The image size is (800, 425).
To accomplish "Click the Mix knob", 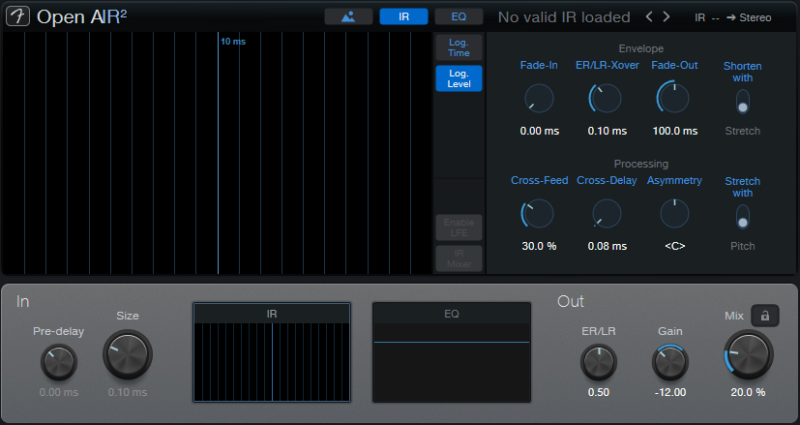I will point(748,354).
